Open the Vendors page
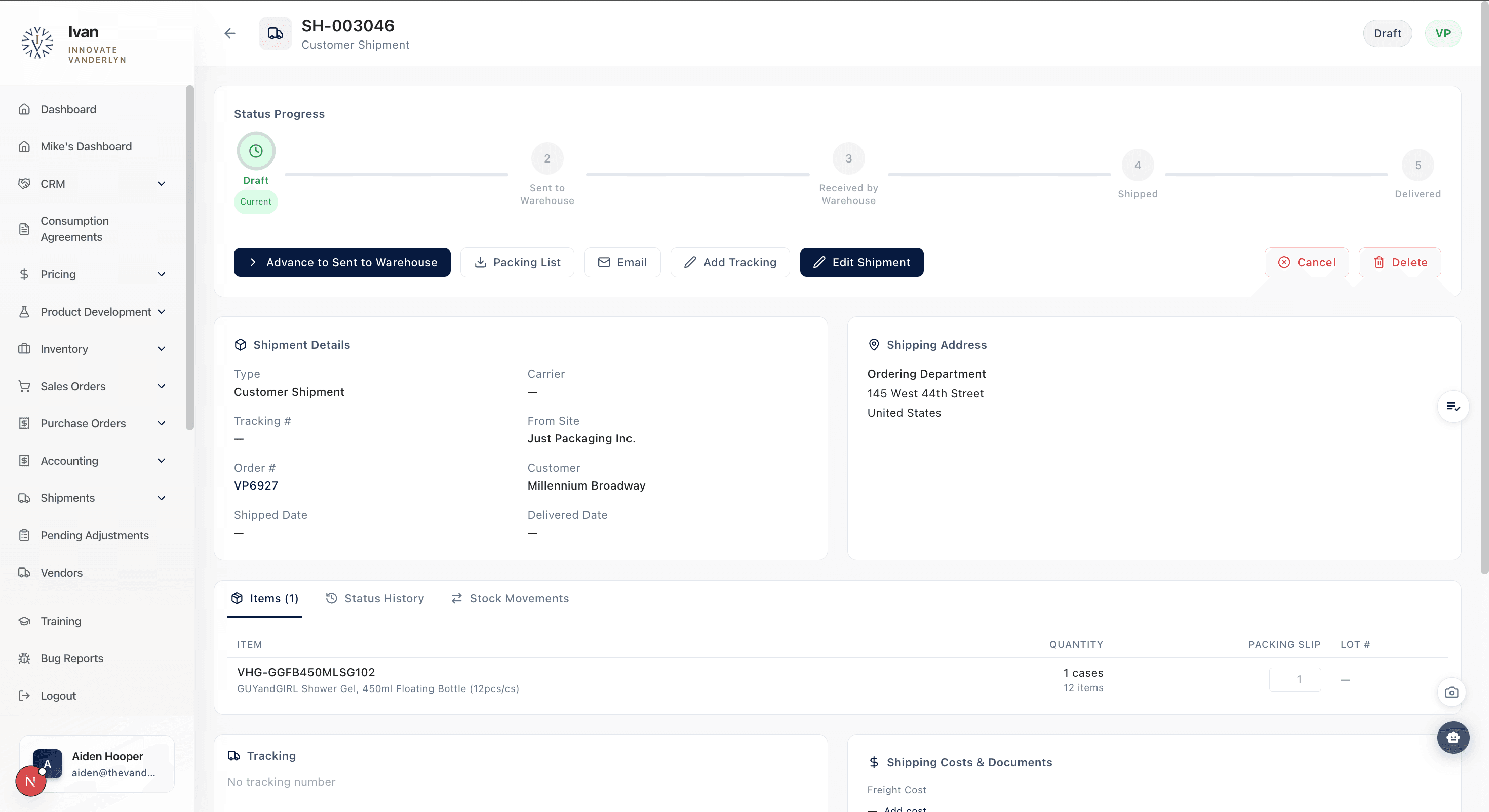The height and width of the screenshot is (812, 1489). coord(61,573)
